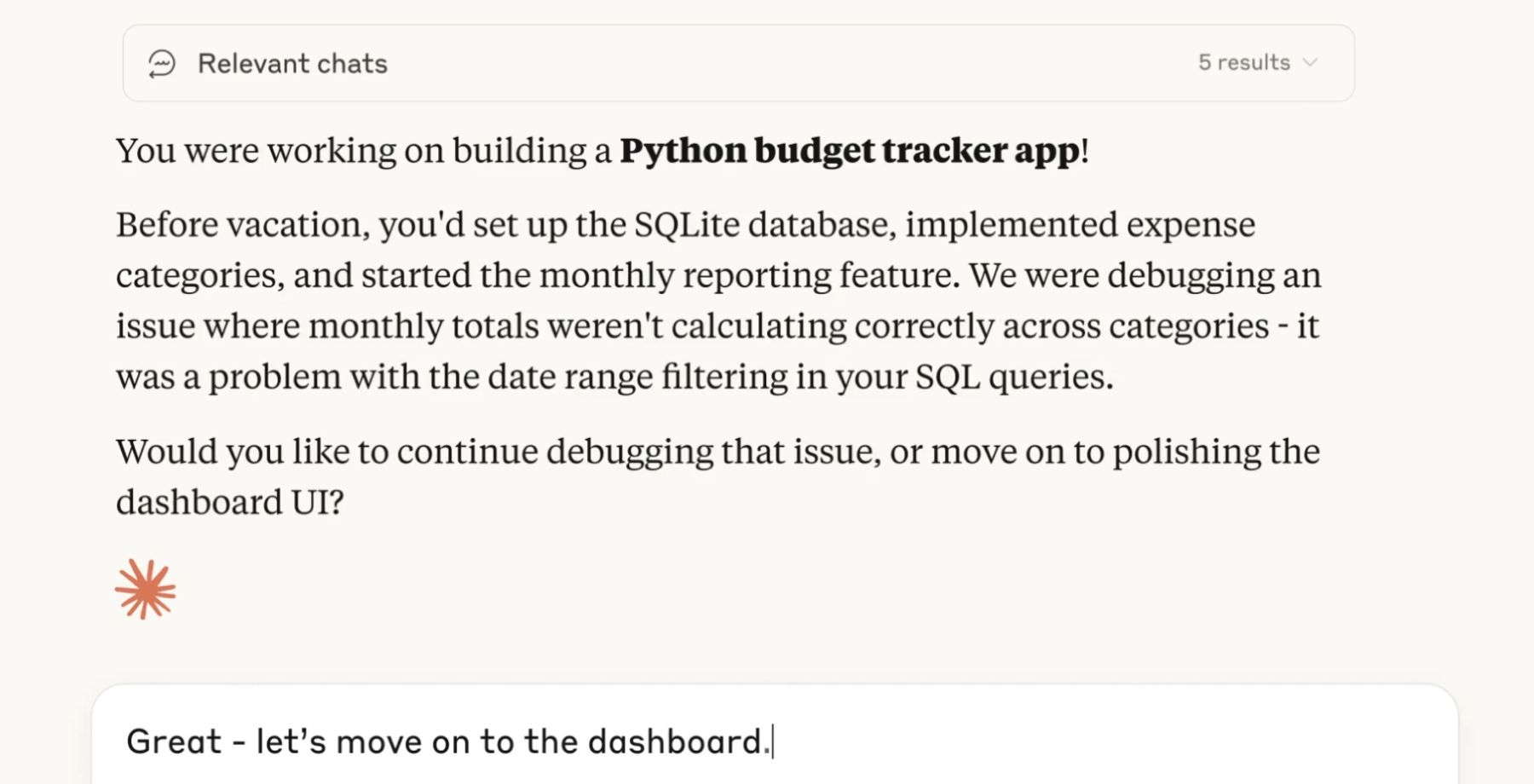Open the "Relevant chats" label
1534x784 pixels.
[292, 64]
